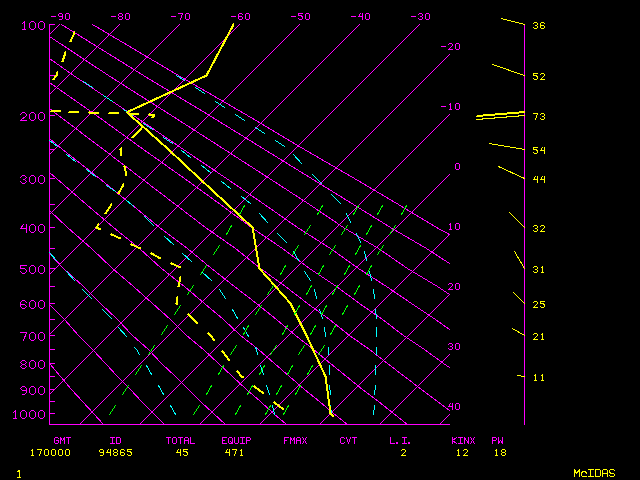Click the 73 knot wind speed value
This screenshot has width=640, height=480.
pyautogui.click(x=538, y=117)
